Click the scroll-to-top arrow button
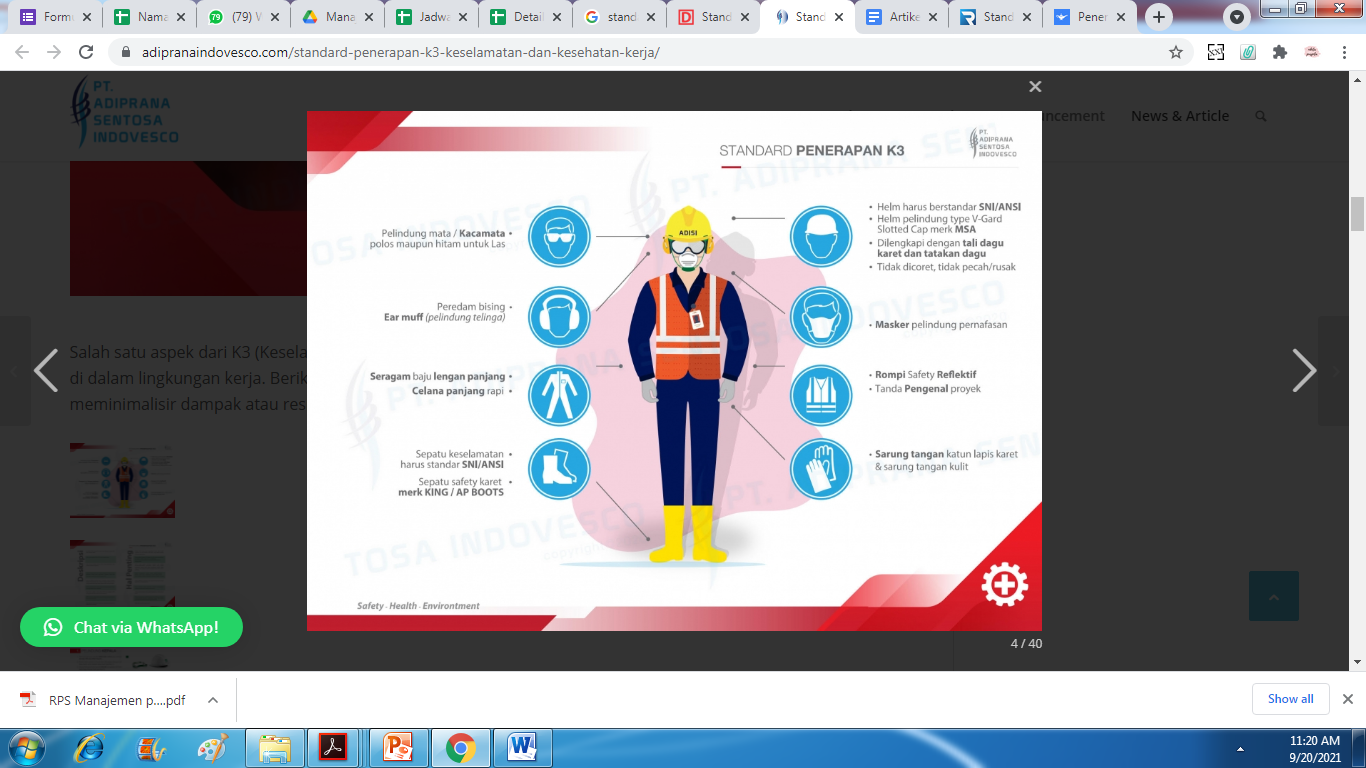 pos(1274,596)
